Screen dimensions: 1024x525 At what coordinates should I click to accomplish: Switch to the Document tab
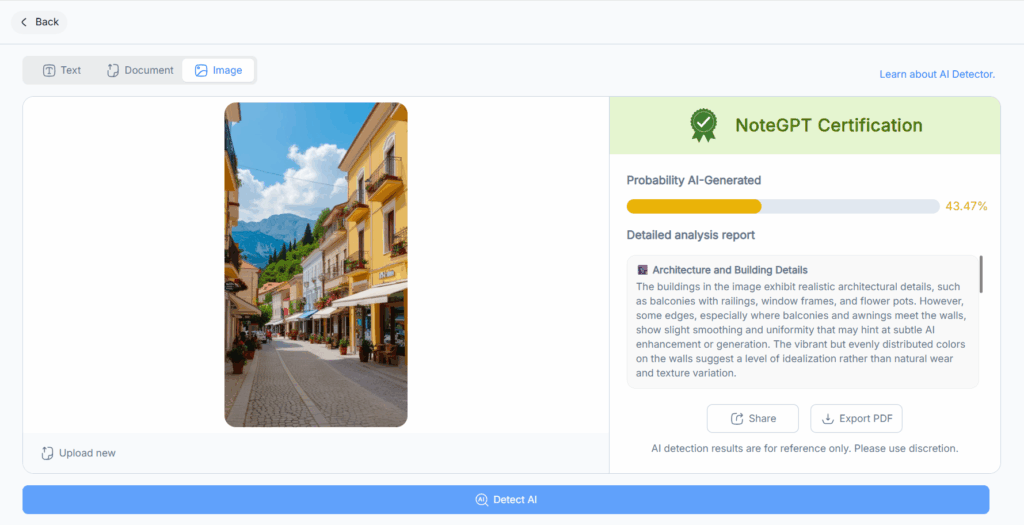click(x=140, y=70)
